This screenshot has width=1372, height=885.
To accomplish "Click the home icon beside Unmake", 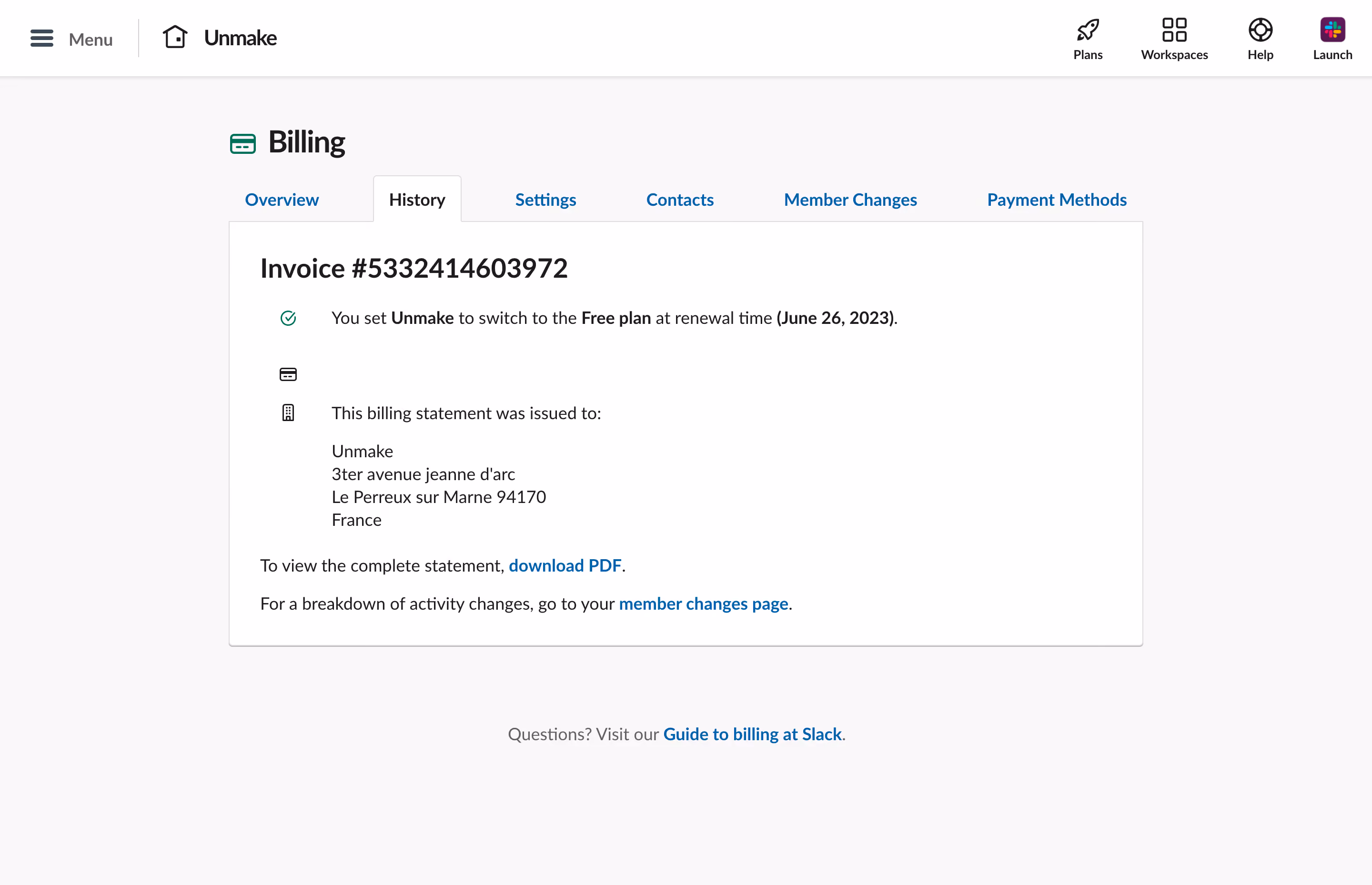I will pos(175,37).
